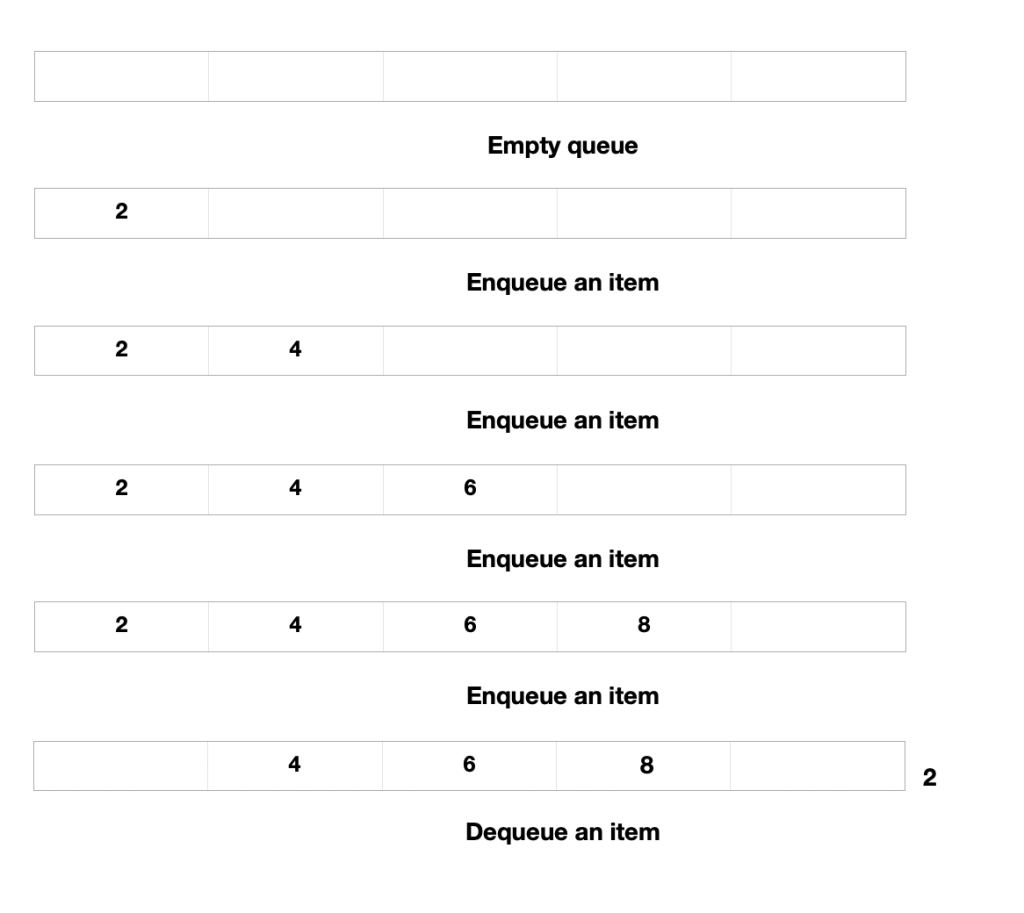Viewport: 1024px width, 913px height.
Task: Click the empty first cell of bottom queue
Action: tap(121, 766)
